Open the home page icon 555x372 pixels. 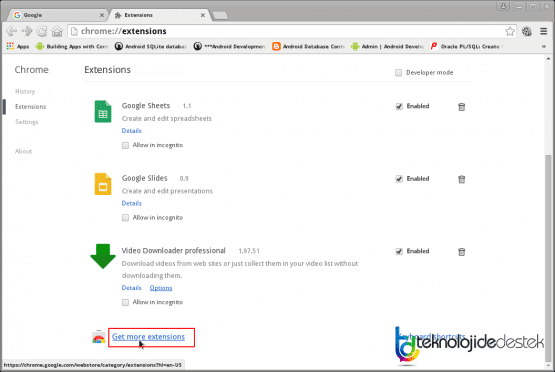pyautogui.click(x=57, y=32)
